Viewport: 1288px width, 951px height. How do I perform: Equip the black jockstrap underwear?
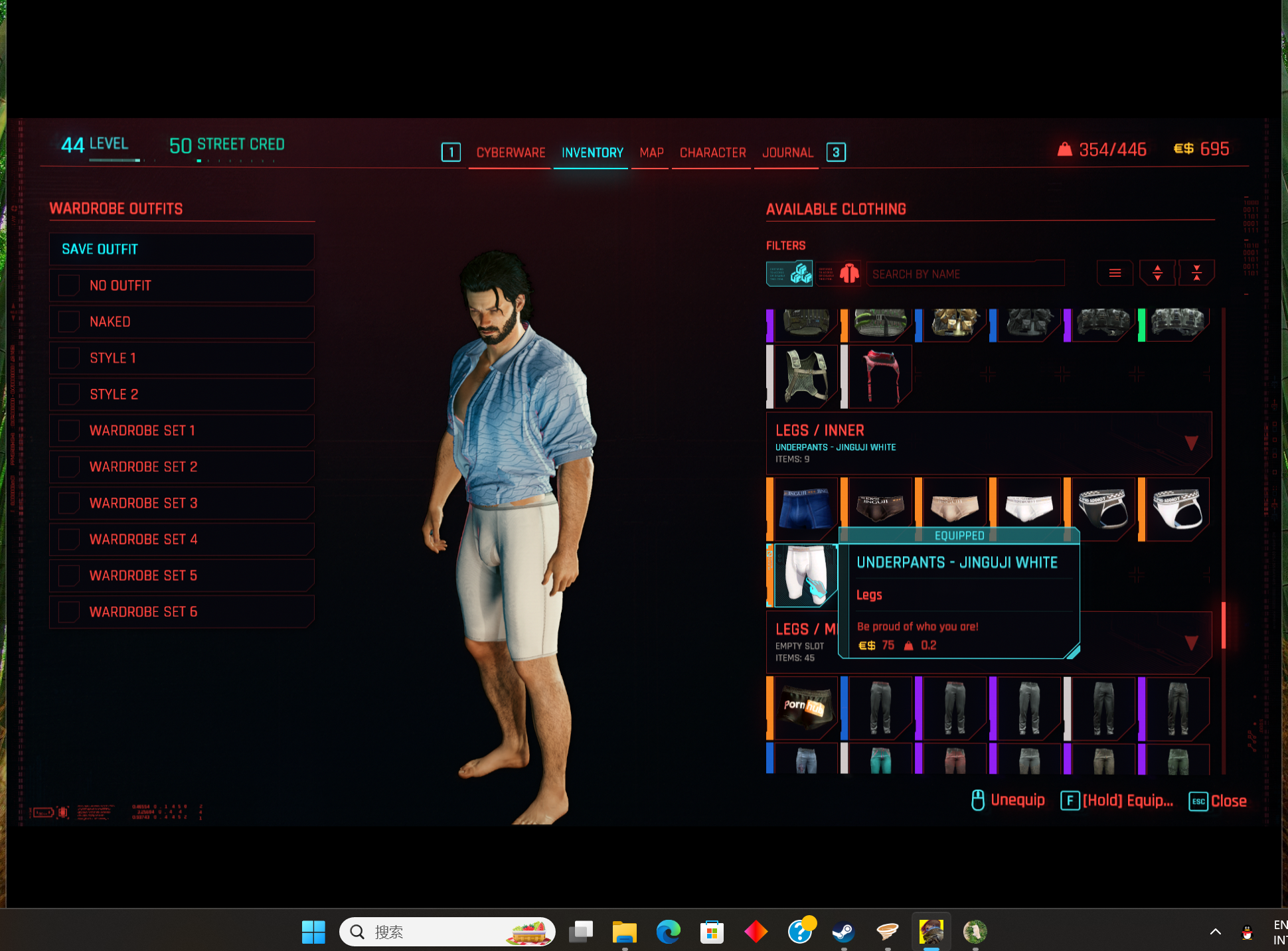[x=1103, y=509]
